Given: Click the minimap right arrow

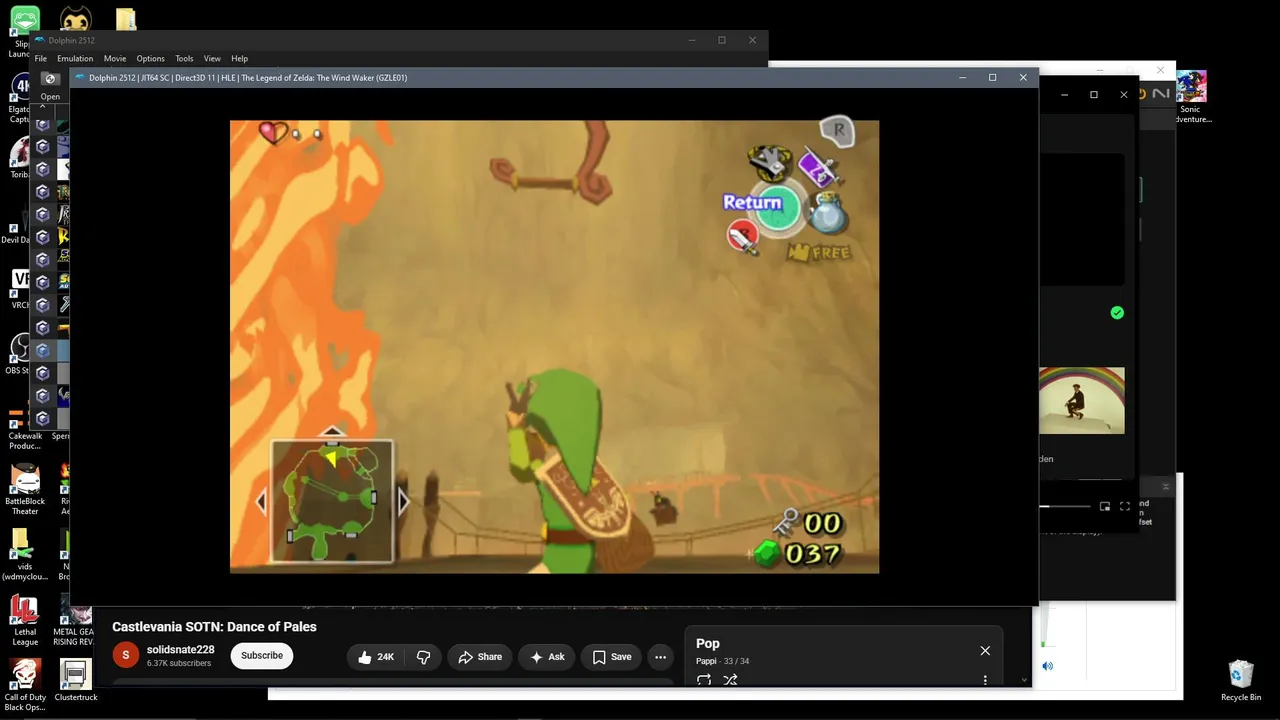Looking at the screenshot, I should pyautogui.click(x=403, y=501).
